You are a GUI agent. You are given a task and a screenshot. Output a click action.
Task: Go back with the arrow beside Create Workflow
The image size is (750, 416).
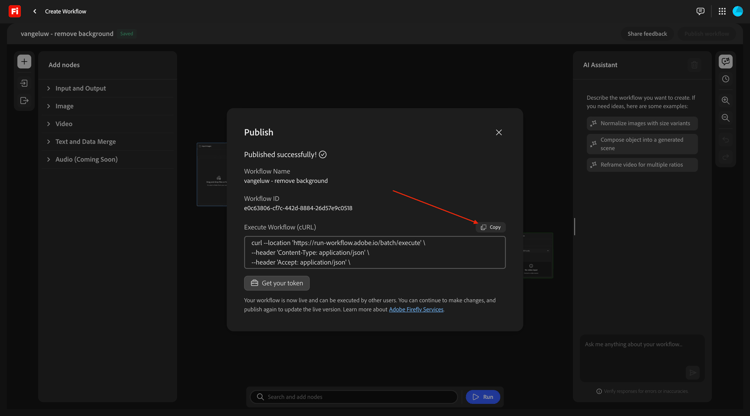[34, 11]
